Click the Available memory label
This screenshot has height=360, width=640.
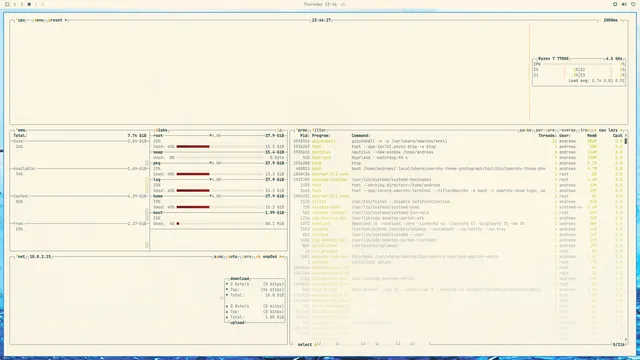point(24,169)
